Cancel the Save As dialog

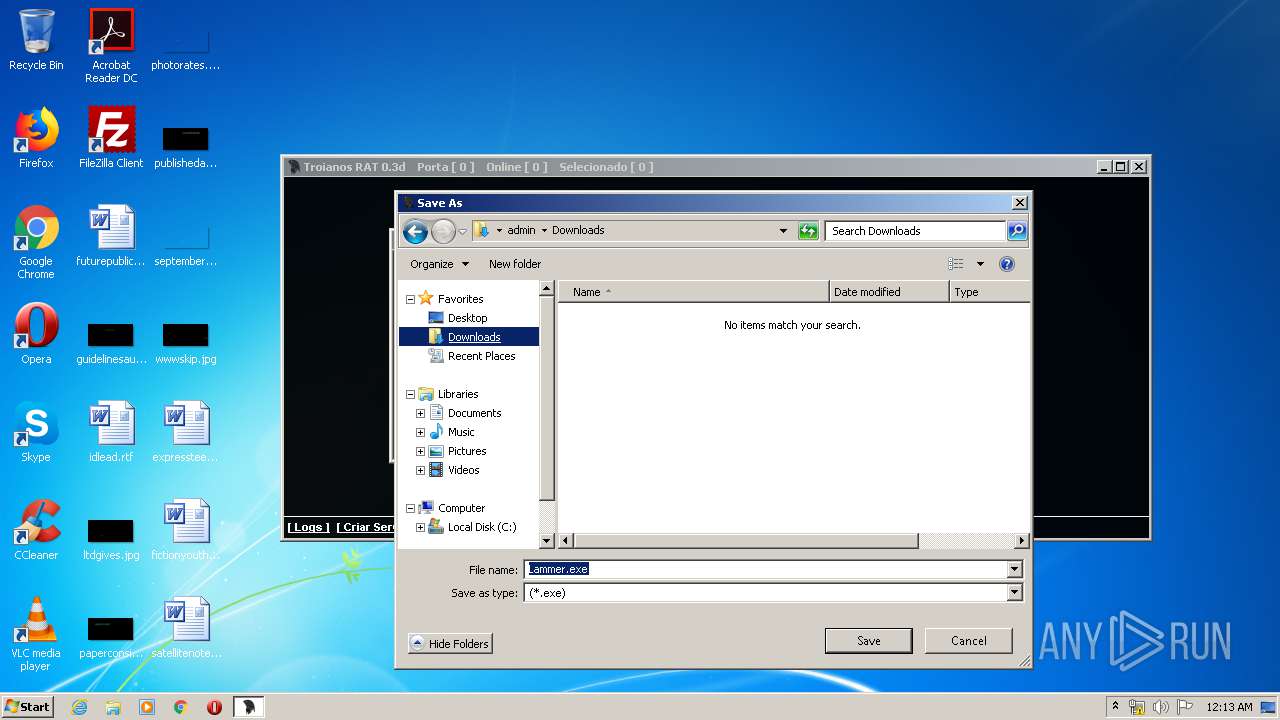coord(968,641)
